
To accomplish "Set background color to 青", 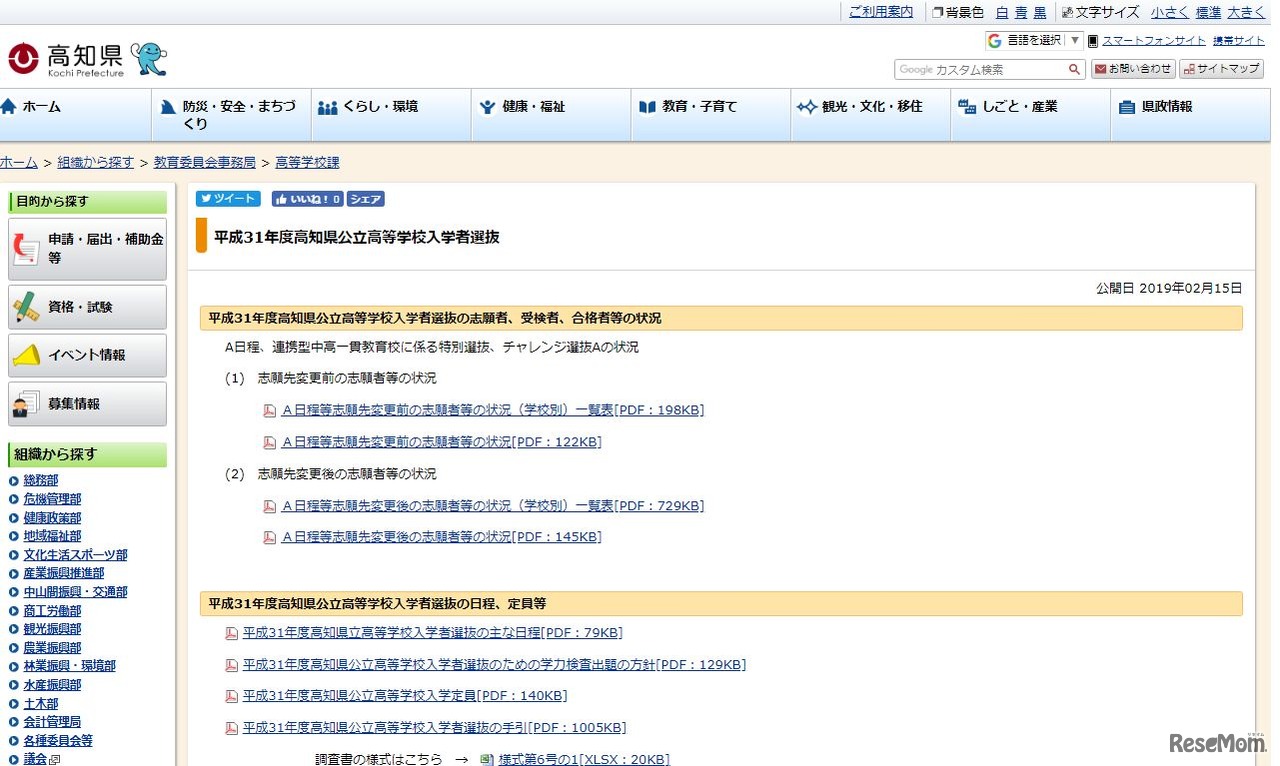I will (1021, 13).
